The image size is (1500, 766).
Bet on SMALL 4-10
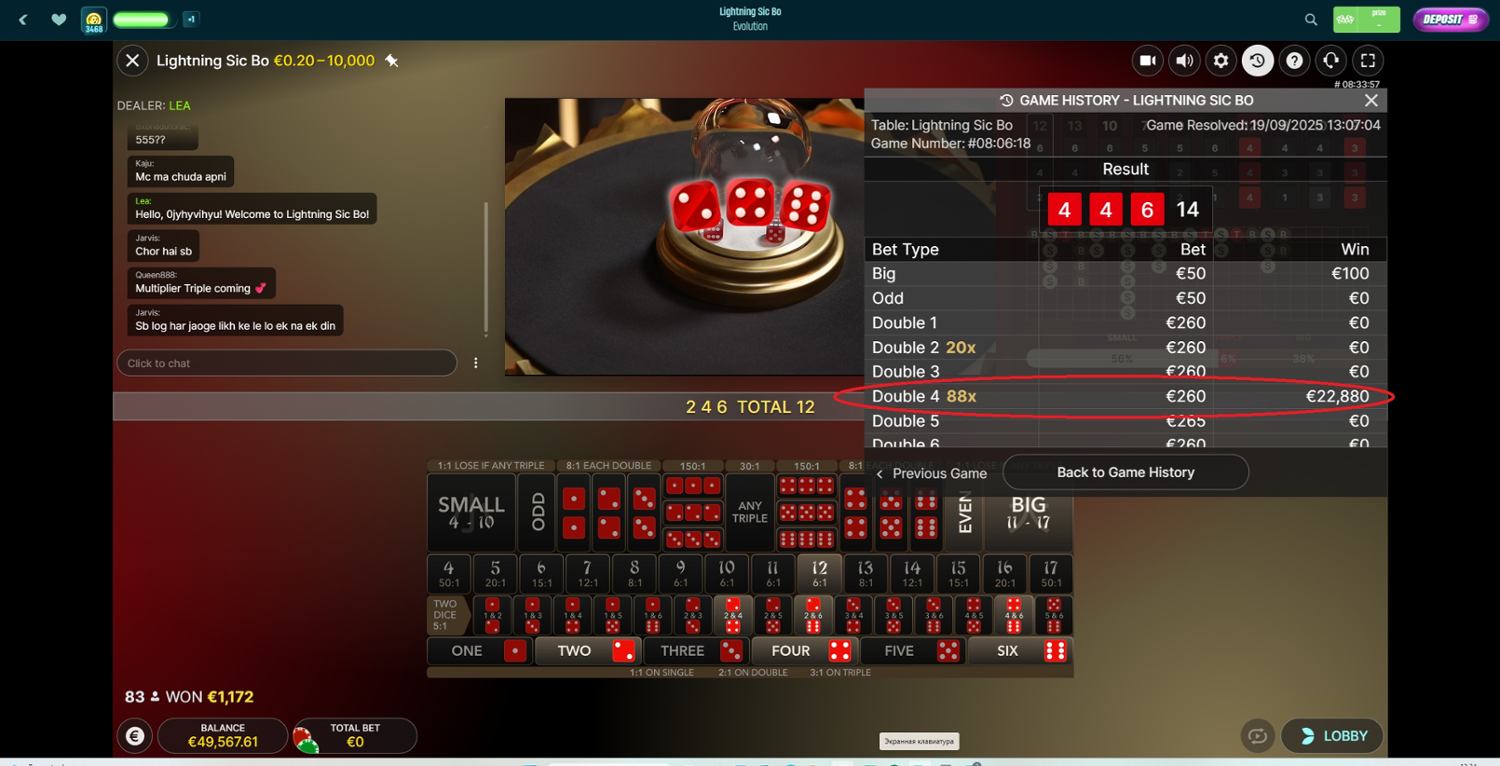coord(471,512)
